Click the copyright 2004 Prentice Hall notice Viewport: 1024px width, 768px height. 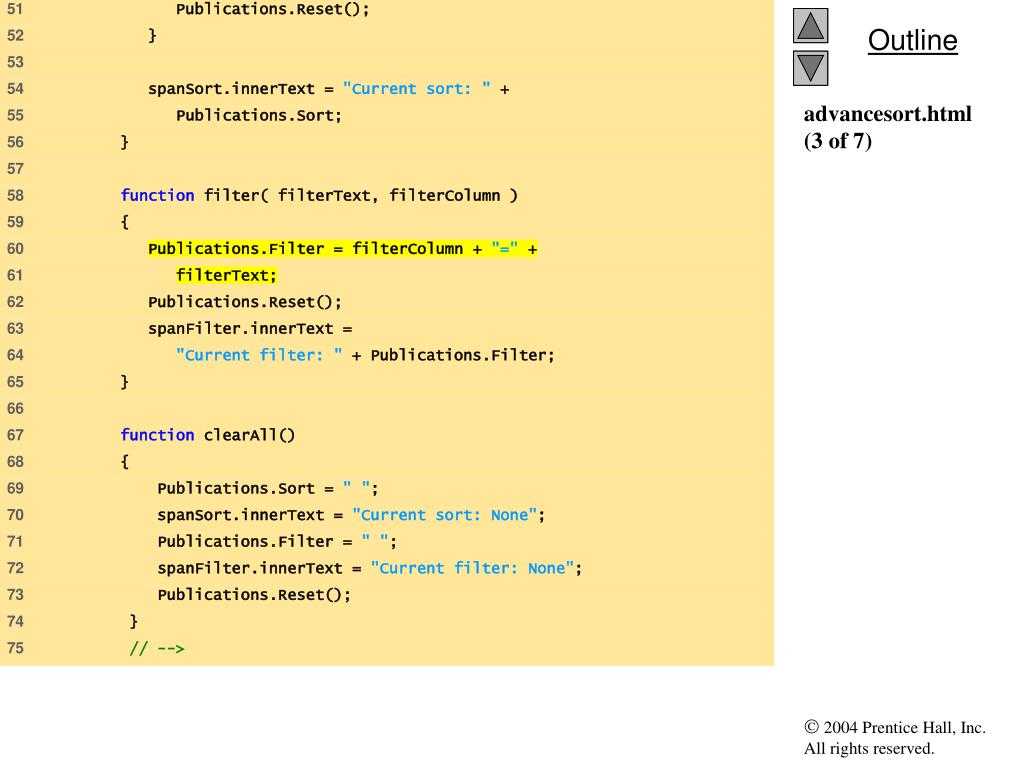coord(895,737)
